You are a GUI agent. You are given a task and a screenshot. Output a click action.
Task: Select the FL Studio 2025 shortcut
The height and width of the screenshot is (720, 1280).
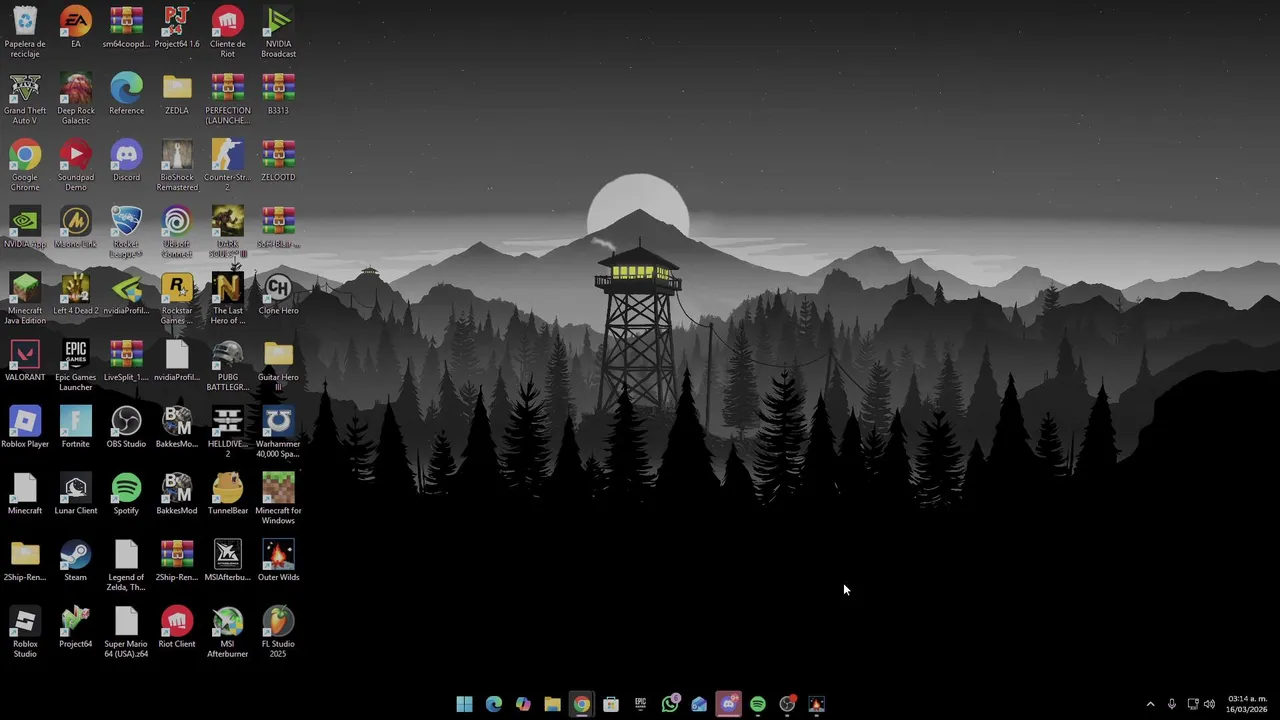278,632
